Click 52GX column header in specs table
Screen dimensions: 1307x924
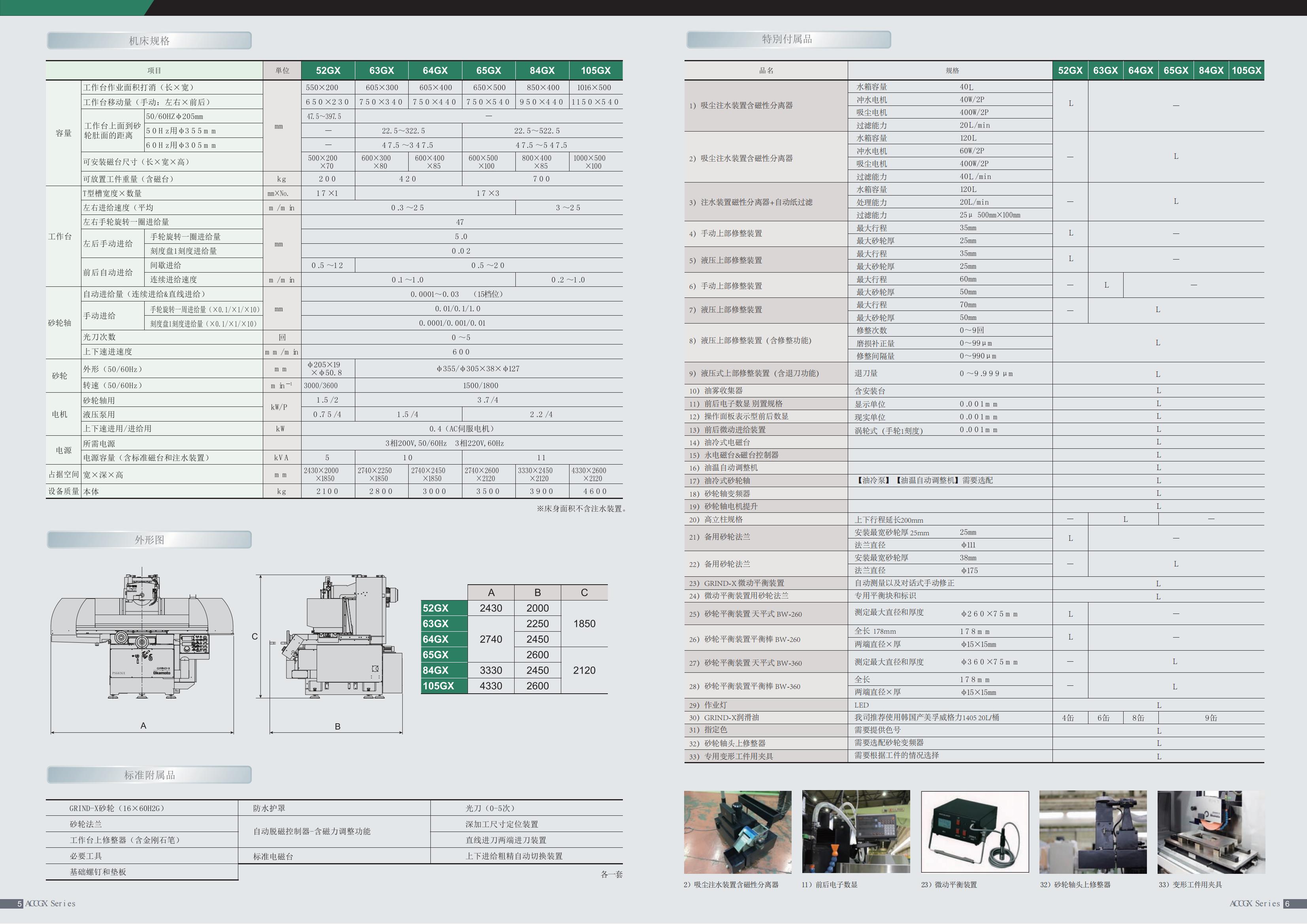click(x=328, y=71)
